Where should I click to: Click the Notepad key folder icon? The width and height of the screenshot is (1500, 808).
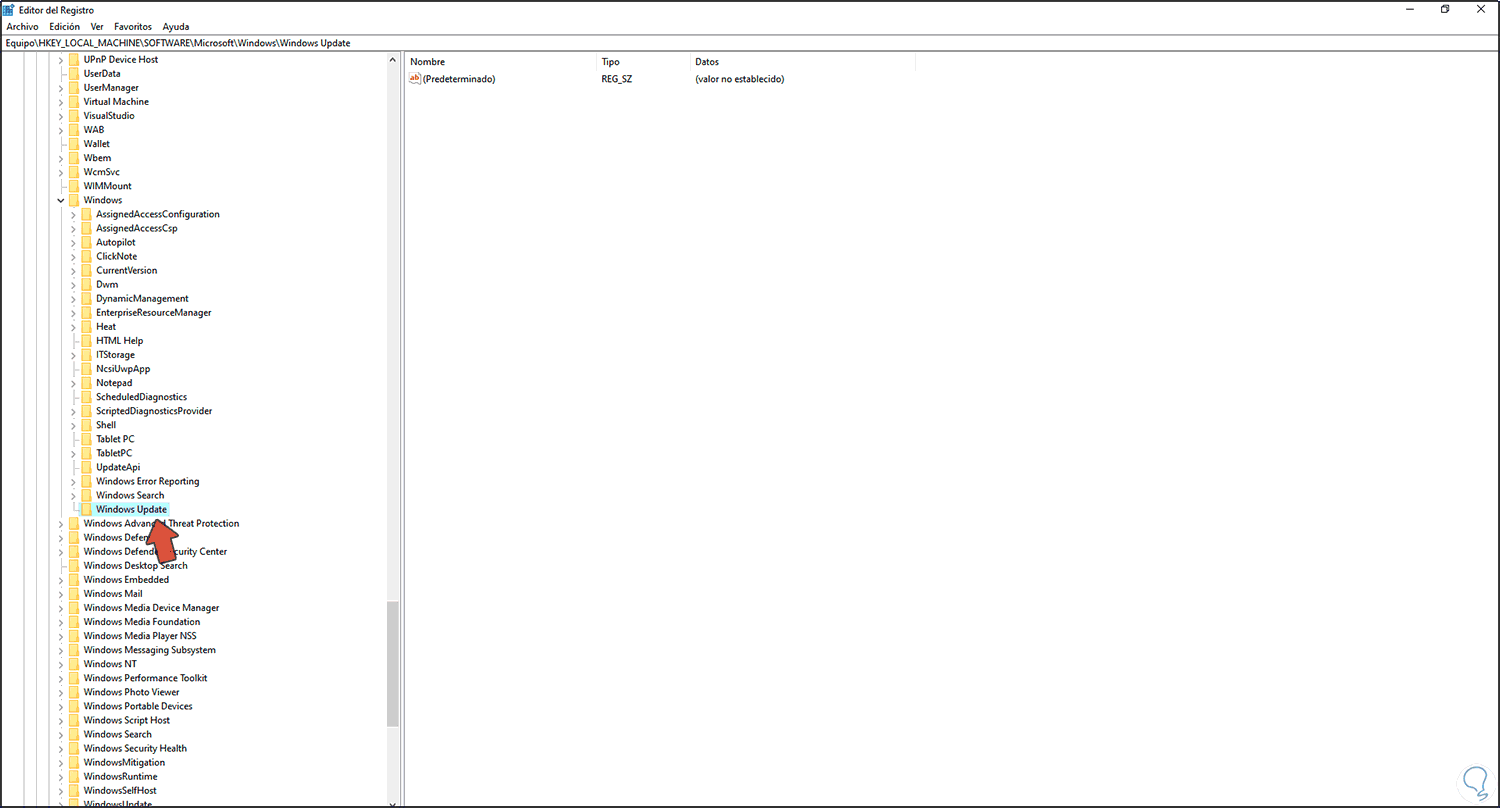87,383
